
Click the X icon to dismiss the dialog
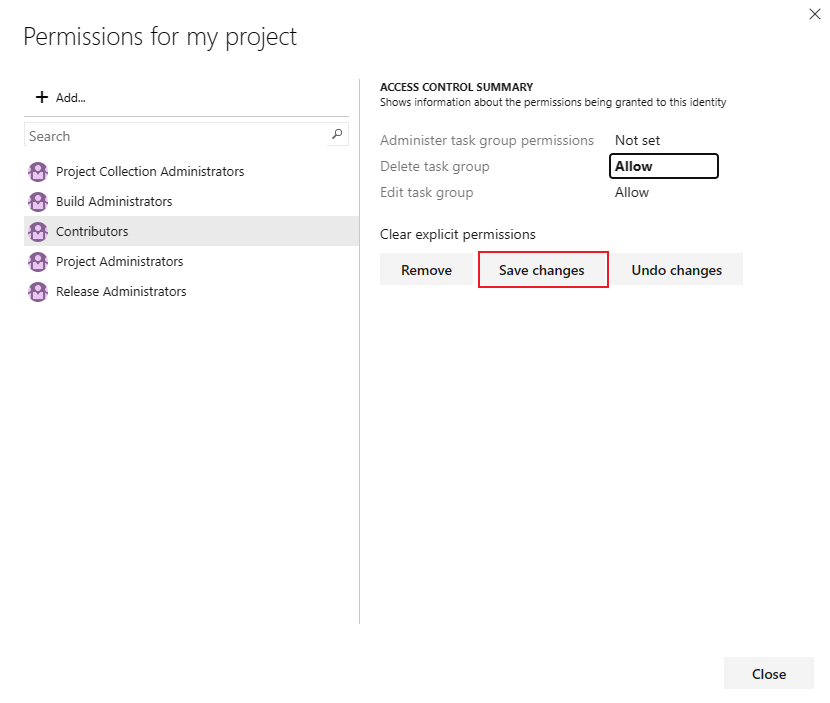tap(815, 14)
